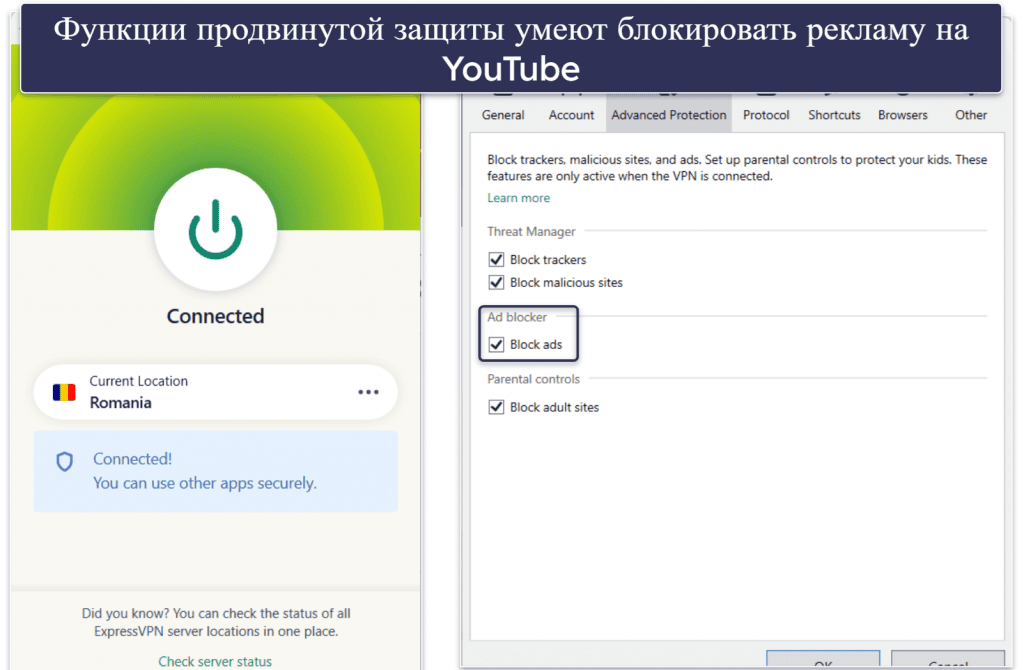Switch to the General tab
Viewport: 1024px width, 670px height.
coord(503,115)
